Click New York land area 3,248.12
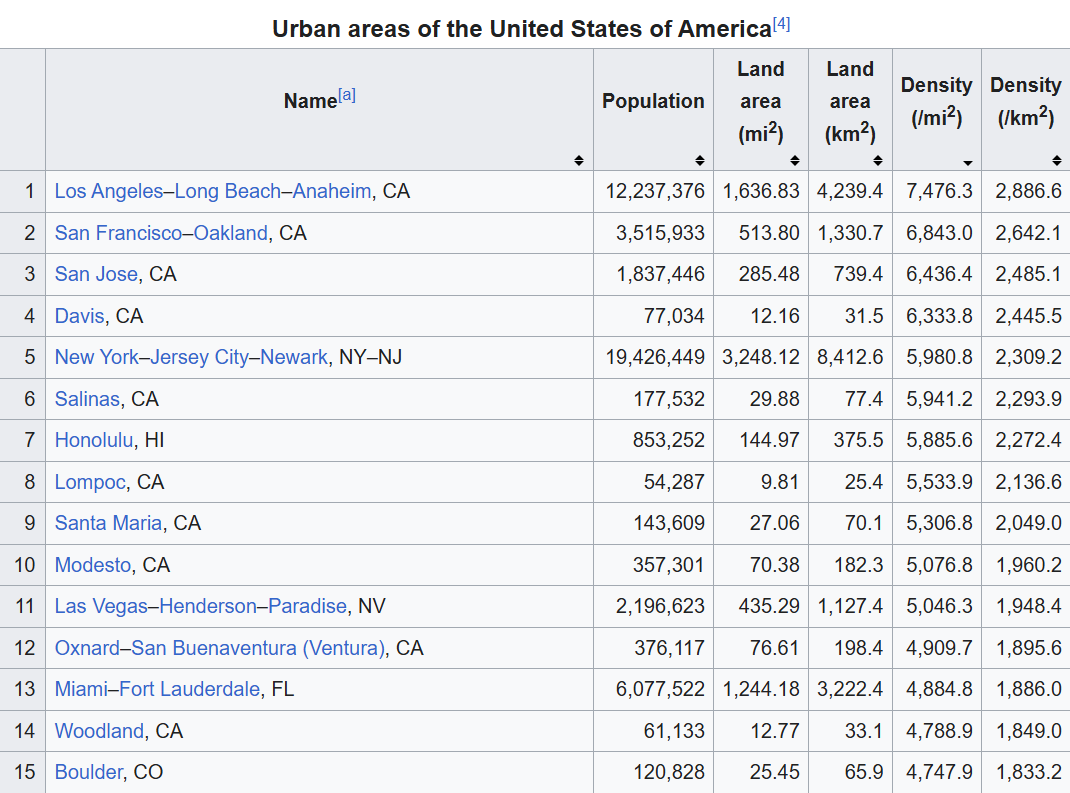1070x793 pixels. pyautogui.click(x=761, y=357)
